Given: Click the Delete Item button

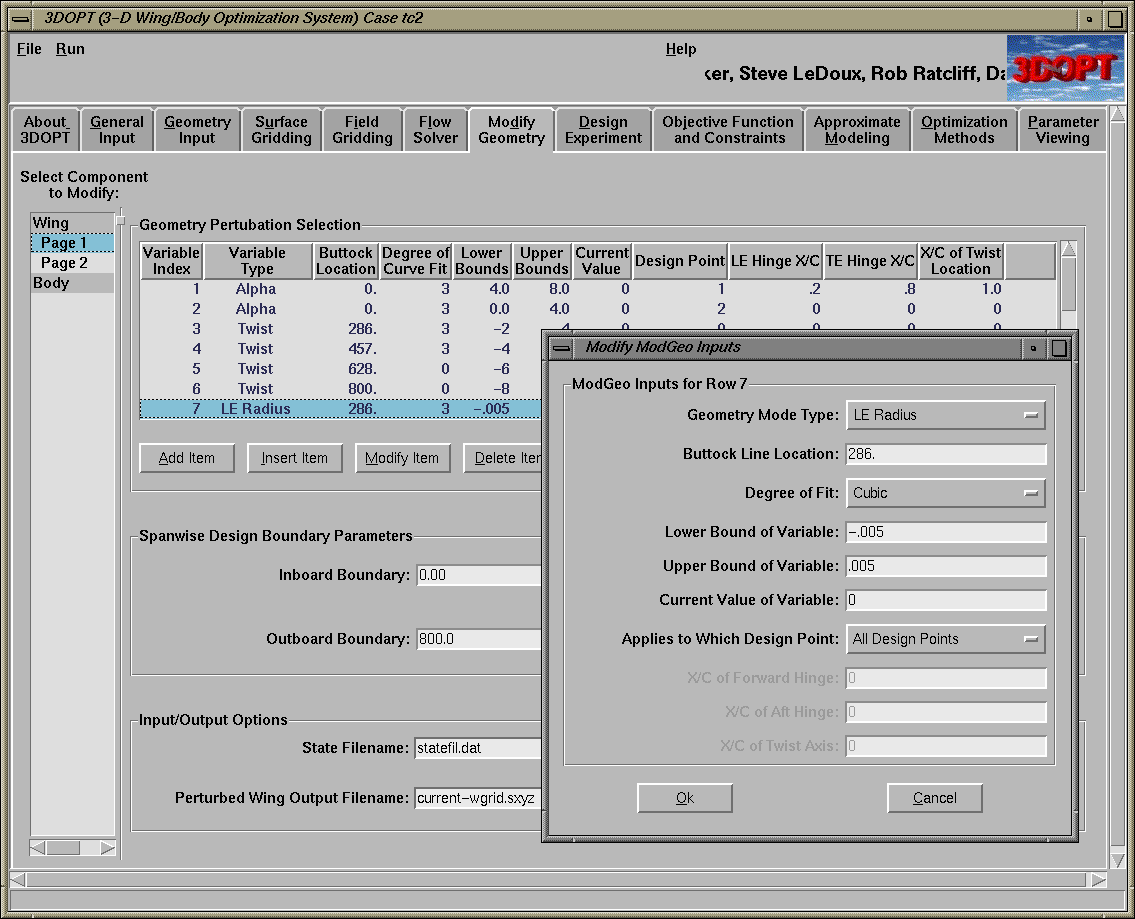Looking at the screenshot, I should 503,458.
